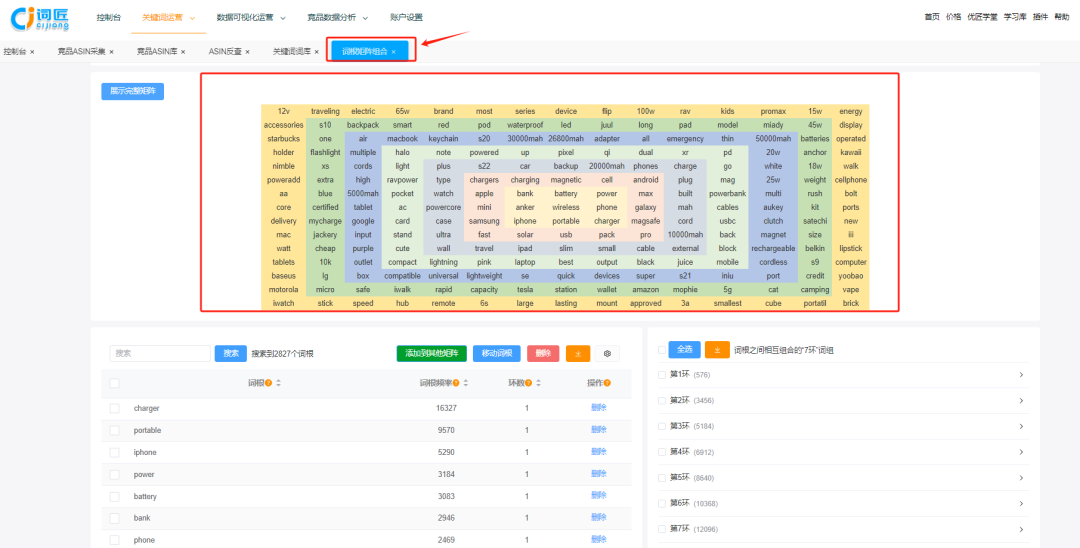This screenshot has width=1080, height=548.
Task: Check the battery row checkbox
Action: pos(114,496)
